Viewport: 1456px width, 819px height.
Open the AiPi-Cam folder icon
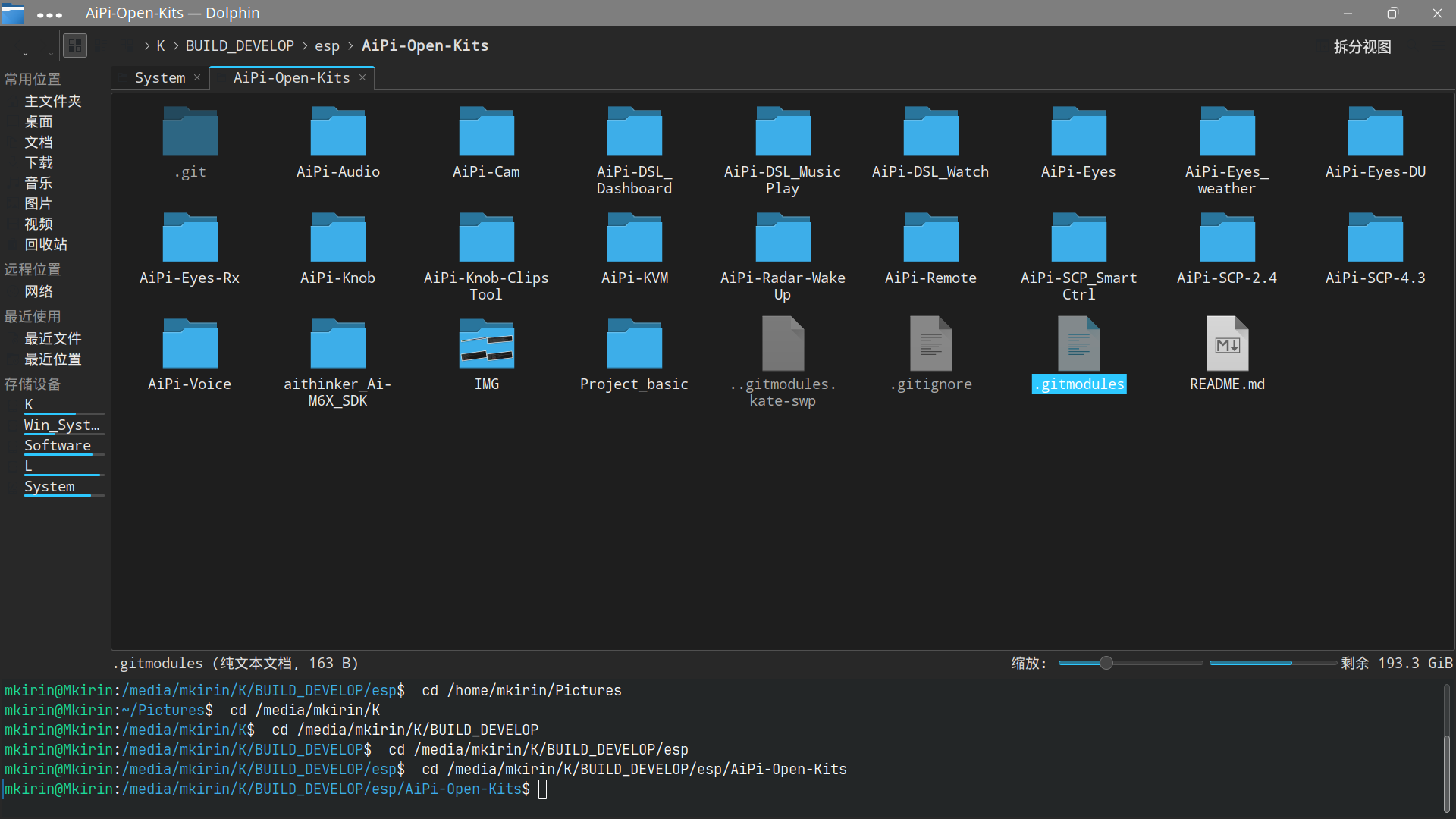tap(486, 131)
